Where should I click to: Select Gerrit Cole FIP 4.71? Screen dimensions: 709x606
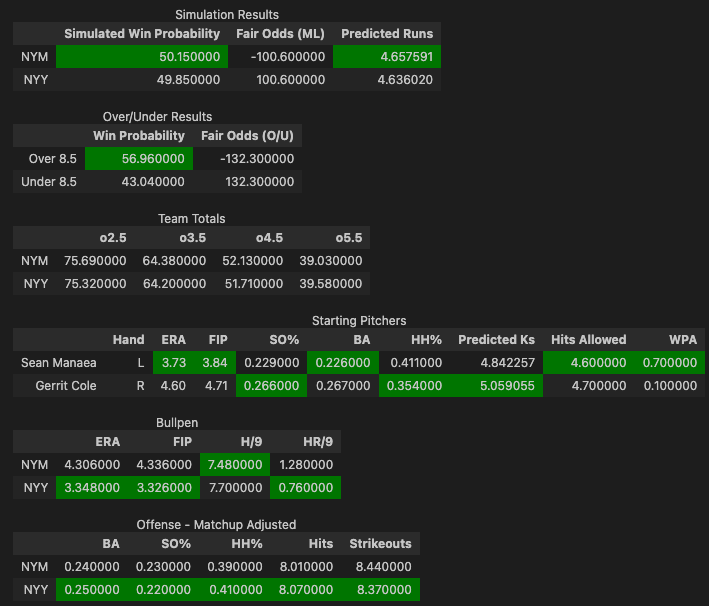point(215,386)
